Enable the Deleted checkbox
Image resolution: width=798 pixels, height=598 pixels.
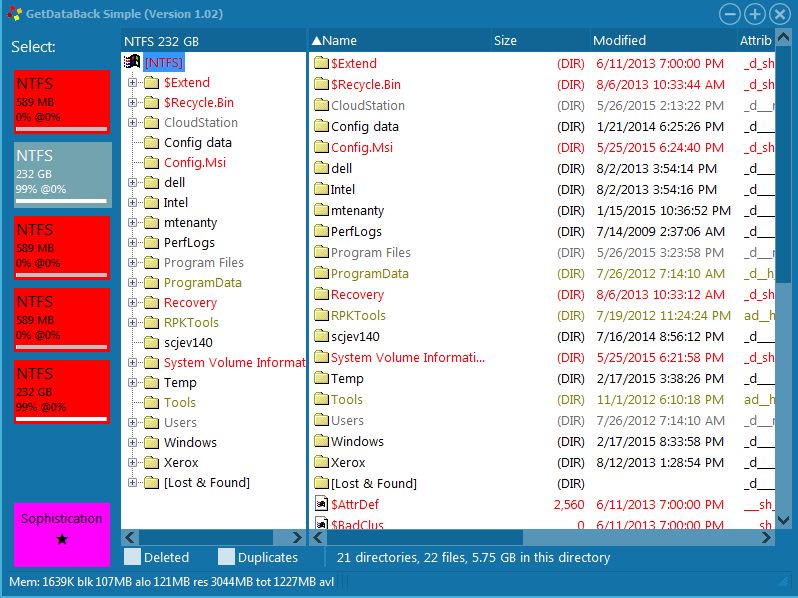(132, 557)
